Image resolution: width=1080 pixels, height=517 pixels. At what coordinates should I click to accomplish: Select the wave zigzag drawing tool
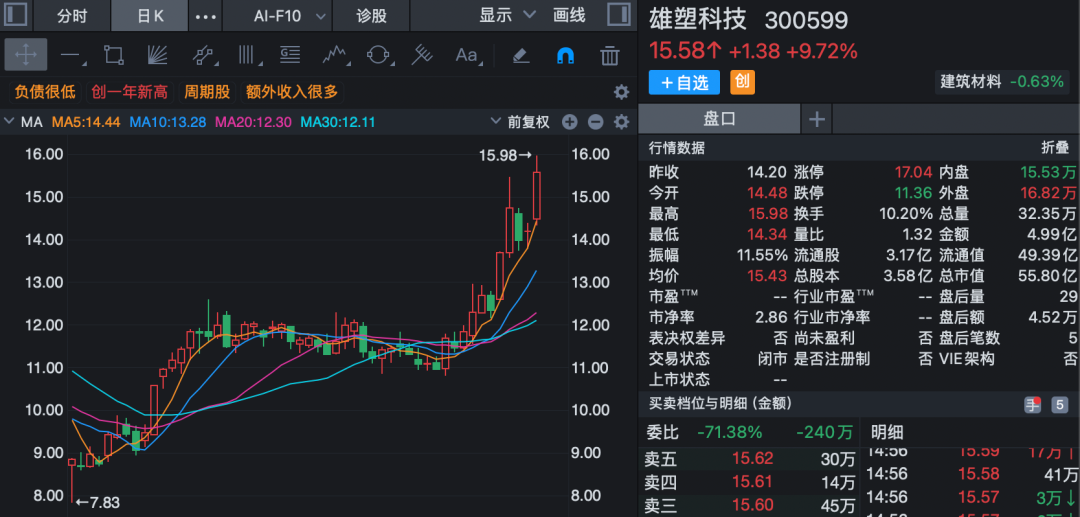pyautogui.click(x=334, y=55)
